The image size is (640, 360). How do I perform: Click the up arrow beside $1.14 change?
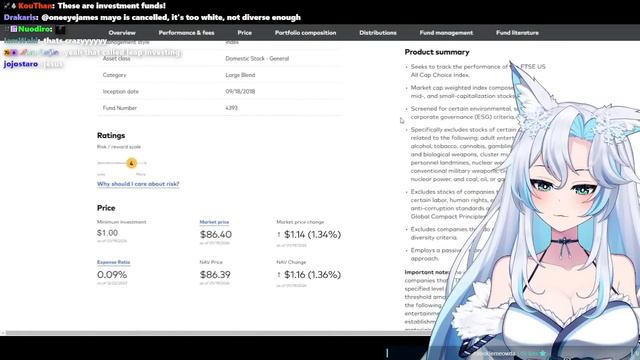(279, 234)
